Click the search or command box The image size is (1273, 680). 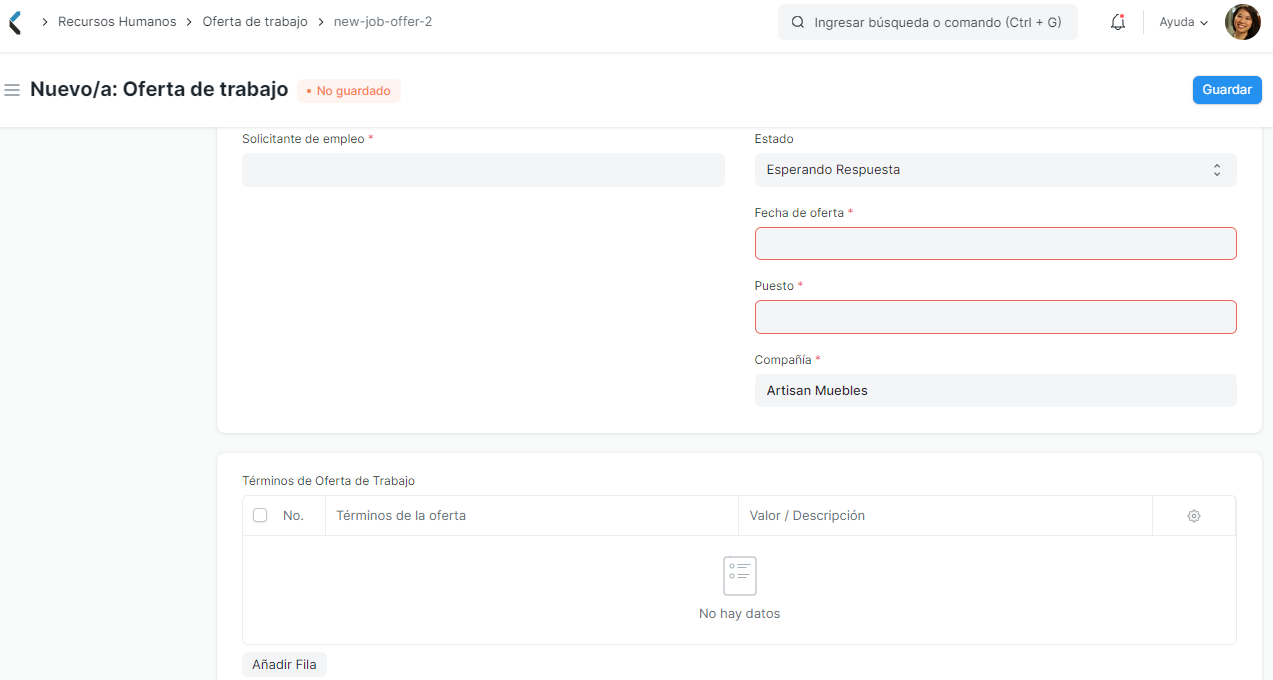pos(928,22)
